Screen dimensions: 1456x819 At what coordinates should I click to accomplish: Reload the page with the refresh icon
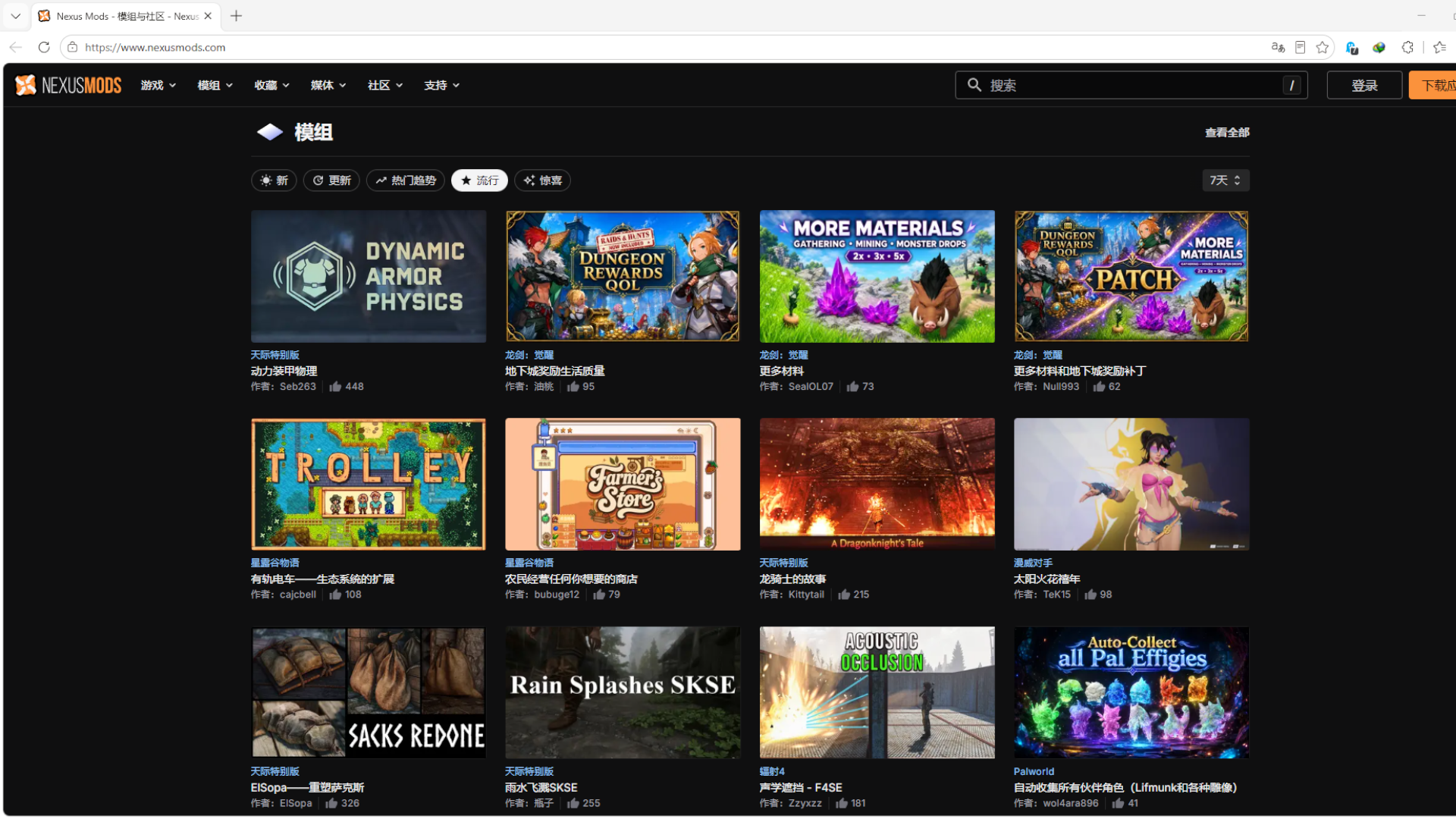point(44,47)
